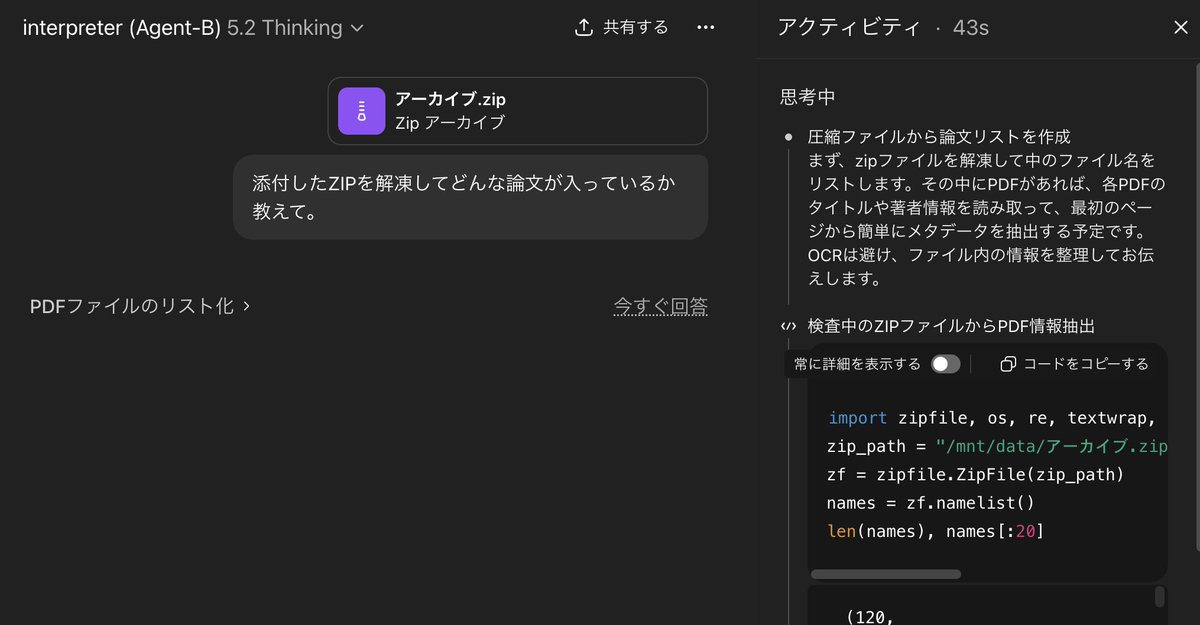Screen dimensions: 1200x625
Task: Select the アーカイブ.zip attachment card
Action: click(x=517, y=110)
